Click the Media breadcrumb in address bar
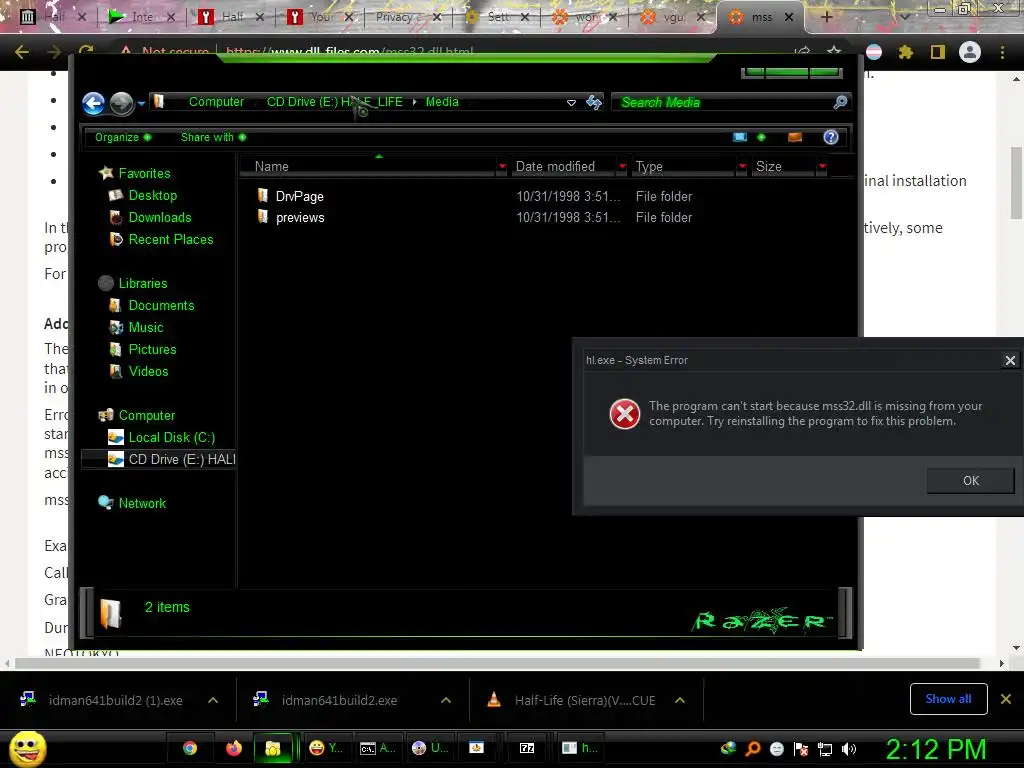Viewport: 1024px width, 768px height. pos(442,102)
